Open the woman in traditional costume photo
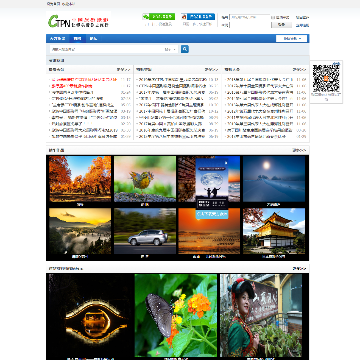360x360 pixels. [261, 315]
